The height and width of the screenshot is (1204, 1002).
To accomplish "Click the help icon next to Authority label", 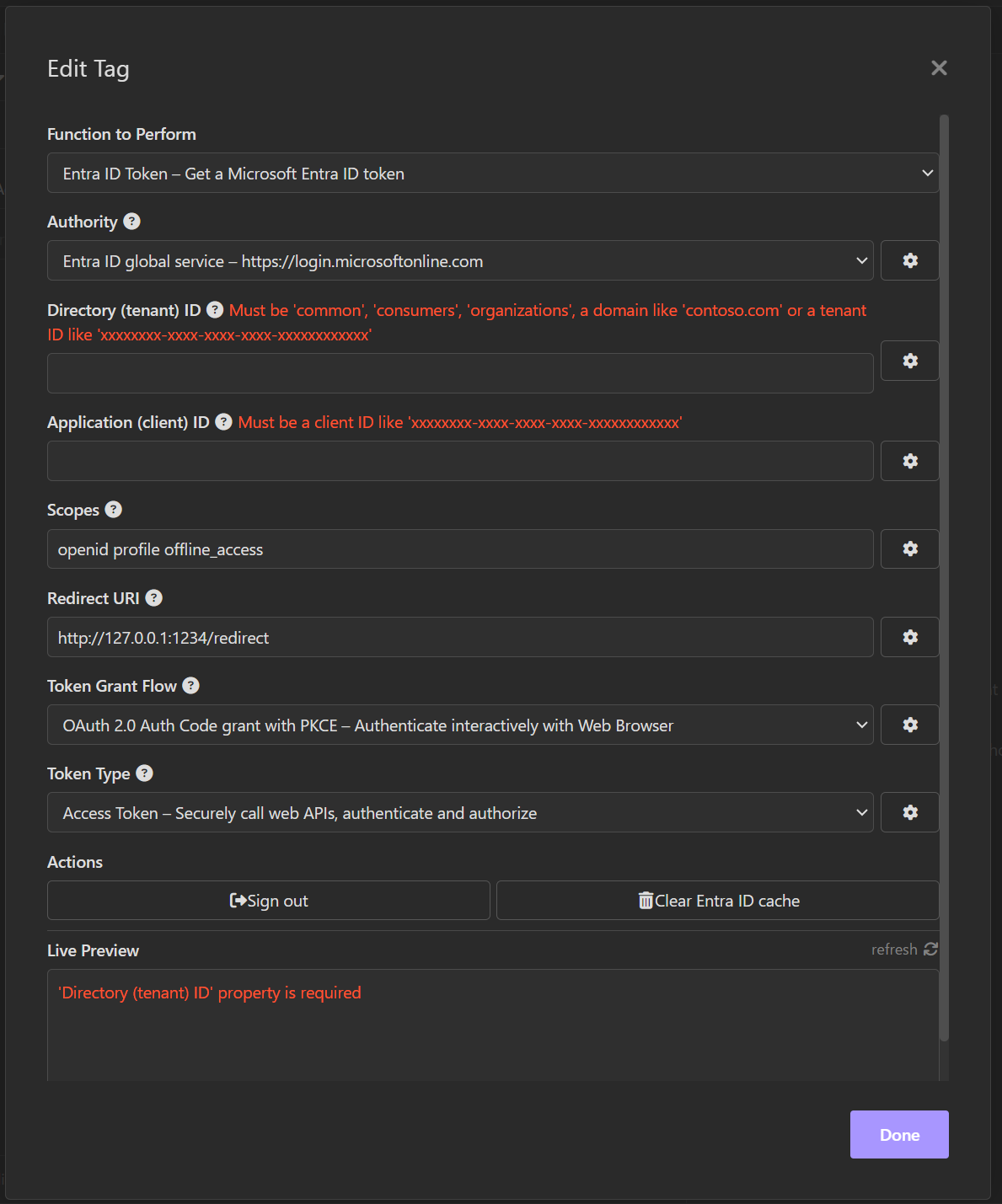I will [x=132, y=222].
